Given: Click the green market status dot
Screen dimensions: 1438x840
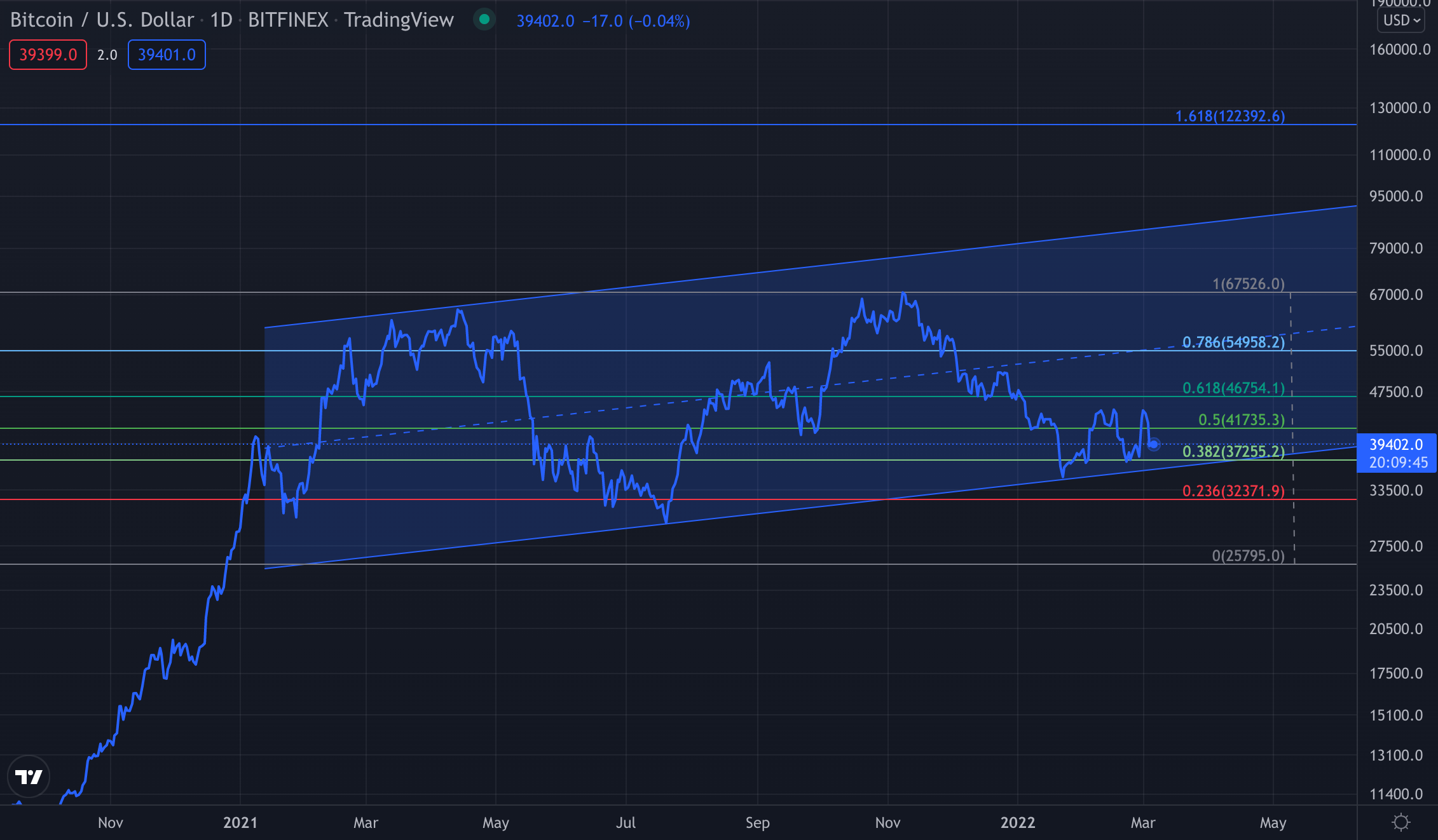Looking at the screenshot, I should 484,20.
